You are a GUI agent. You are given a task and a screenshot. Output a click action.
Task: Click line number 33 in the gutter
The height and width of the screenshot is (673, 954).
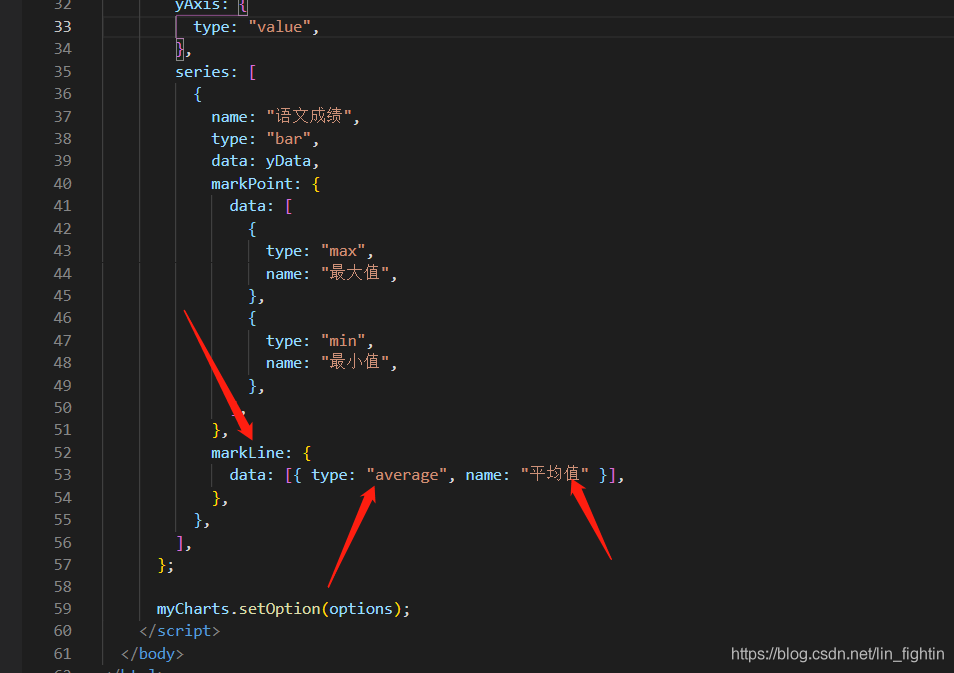pyautogui.click(x=63, y=27)
